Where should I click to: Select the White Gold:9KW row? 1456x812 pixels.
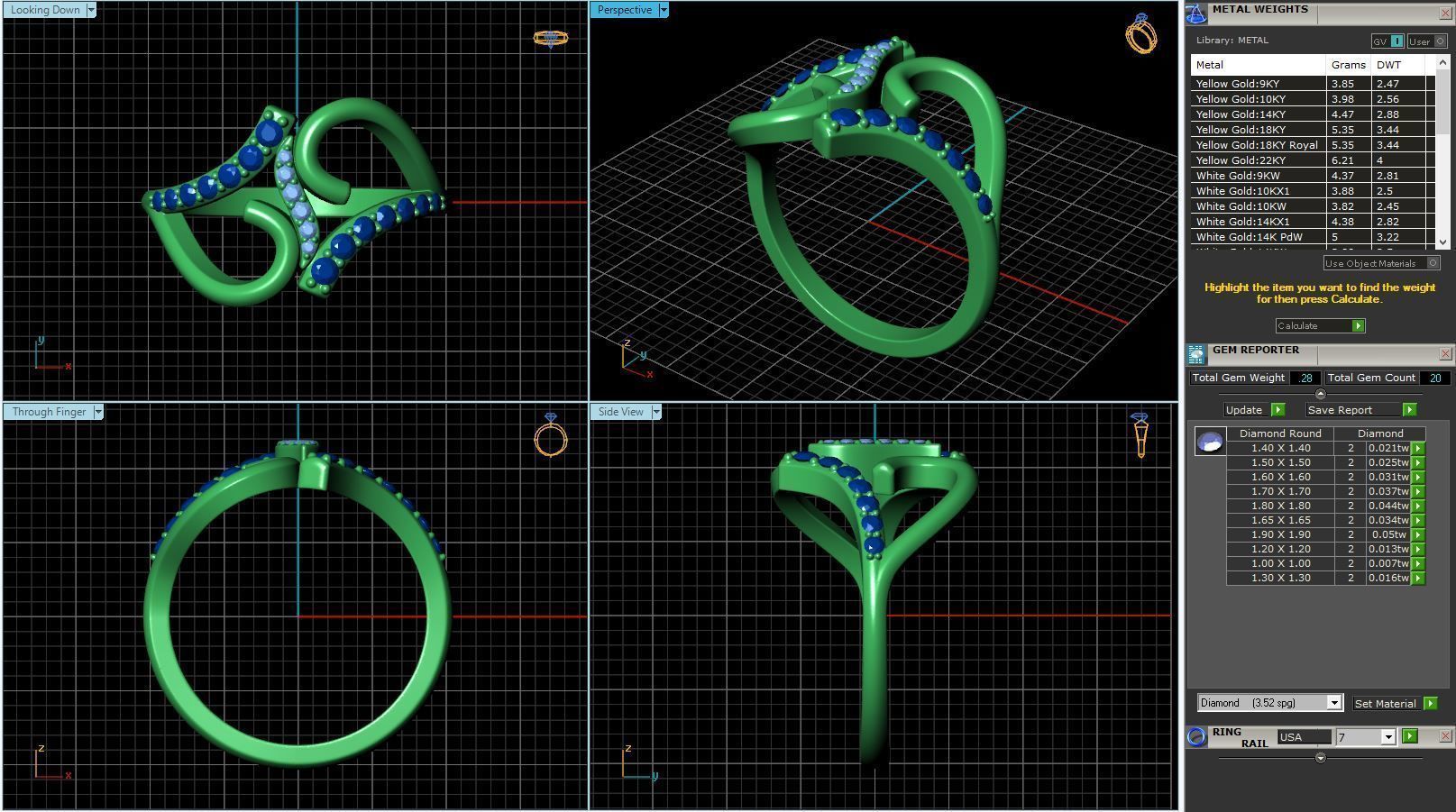point(1313,176)
